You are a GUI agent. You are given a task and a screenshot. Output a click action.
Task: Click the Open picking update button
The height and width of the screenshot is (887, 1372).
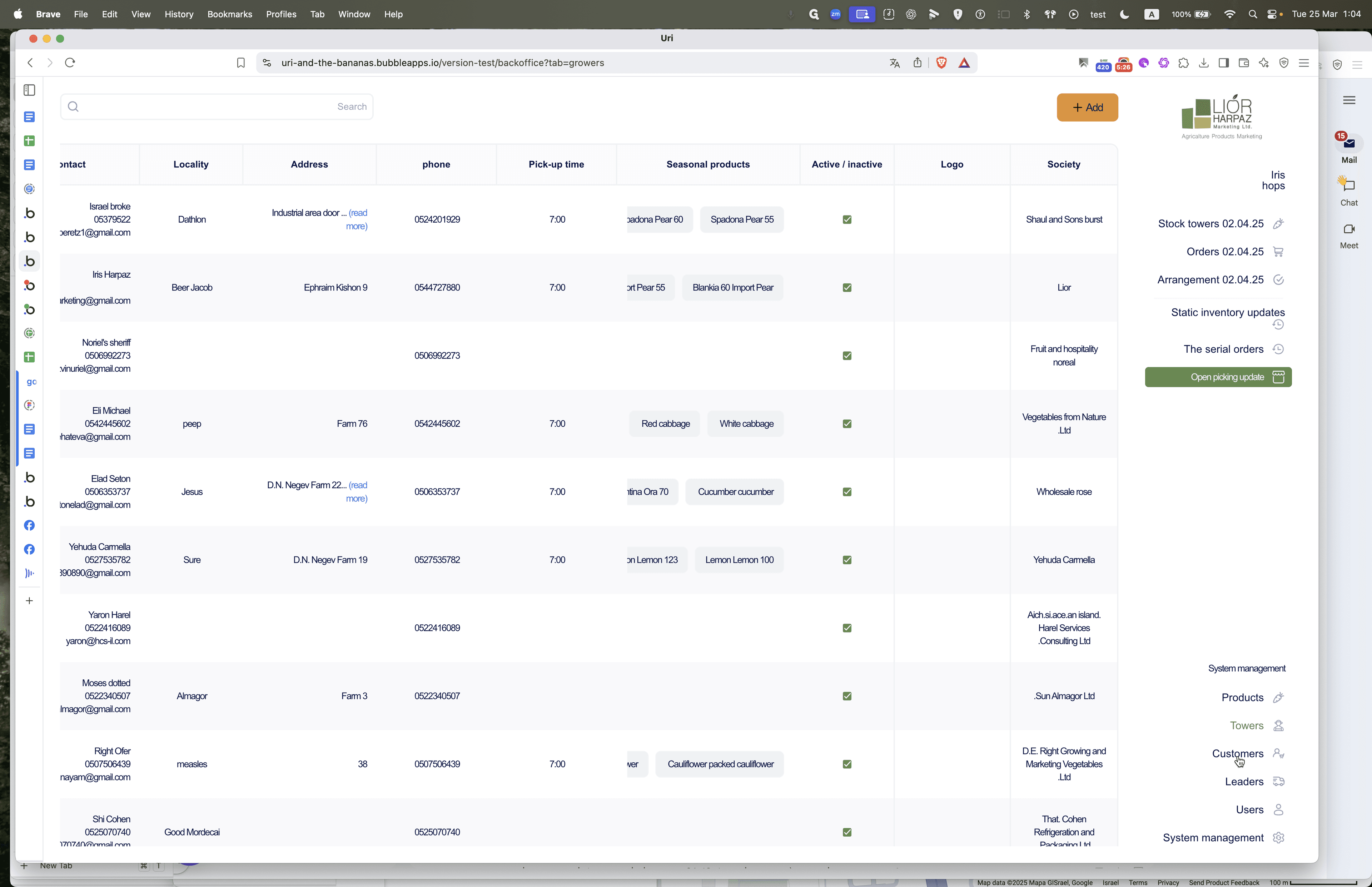coord(1218,377)
